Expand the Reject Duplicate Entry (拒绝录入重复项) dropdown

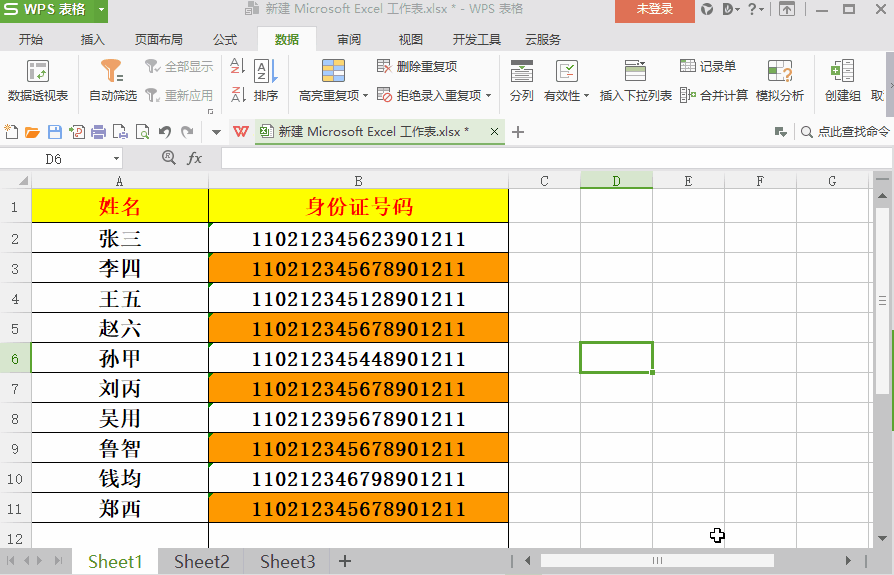click(488, 96)
